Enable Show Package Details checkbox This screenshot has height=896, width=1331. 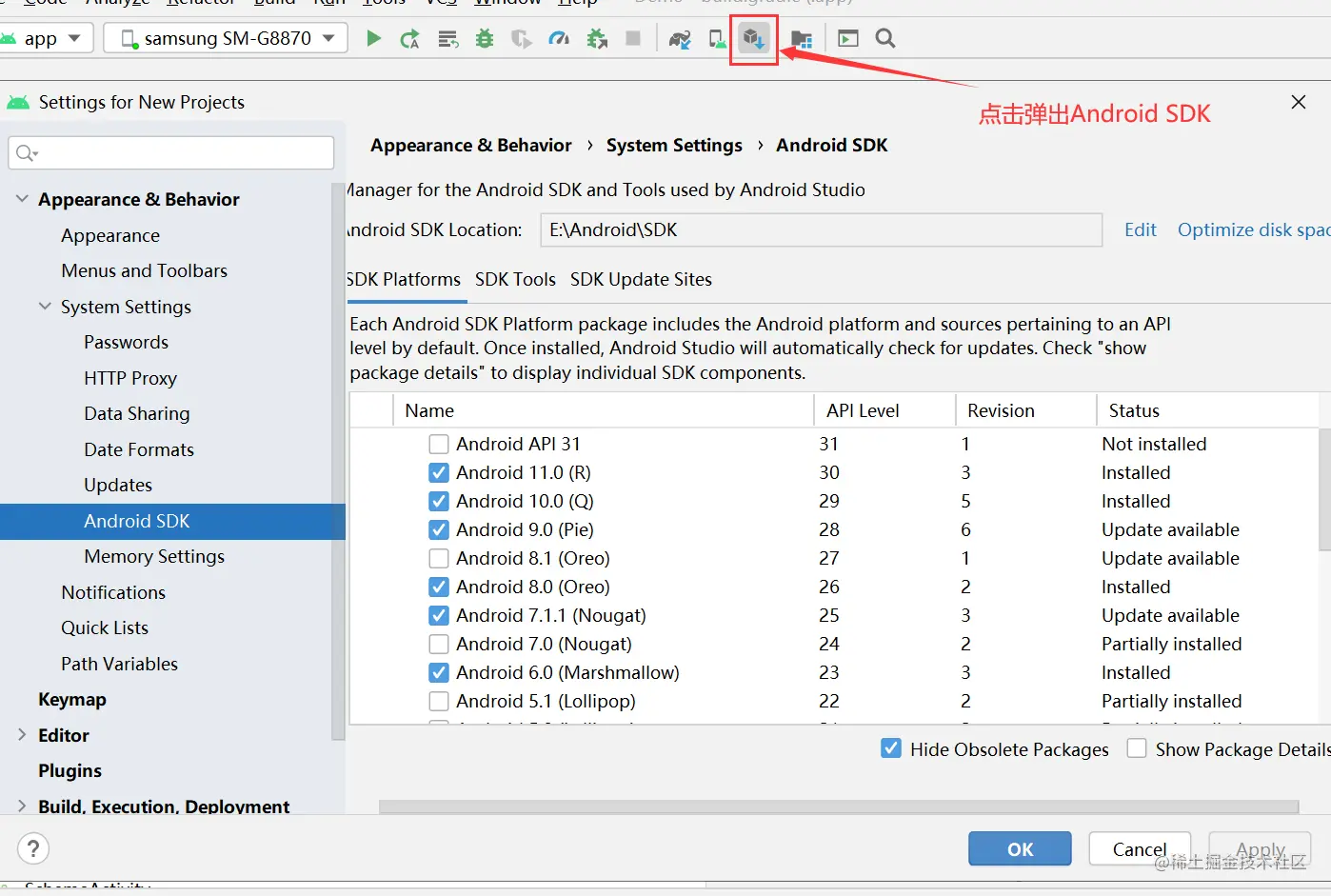click(x=1137, y=748)
